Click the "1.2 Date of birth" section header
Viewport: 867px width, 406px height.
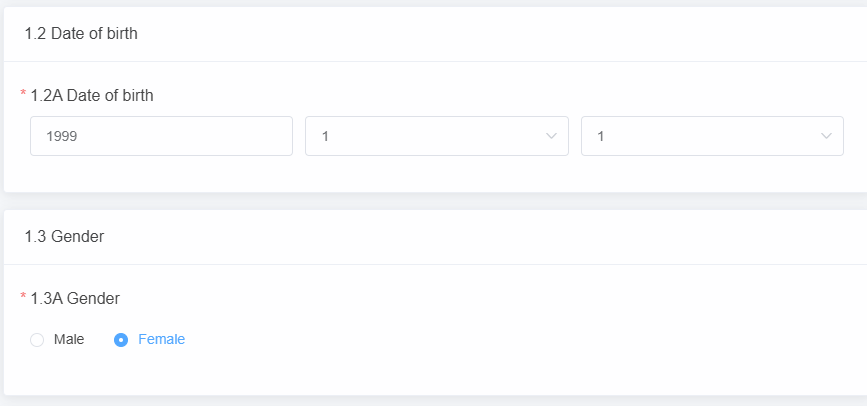(81, 33)
